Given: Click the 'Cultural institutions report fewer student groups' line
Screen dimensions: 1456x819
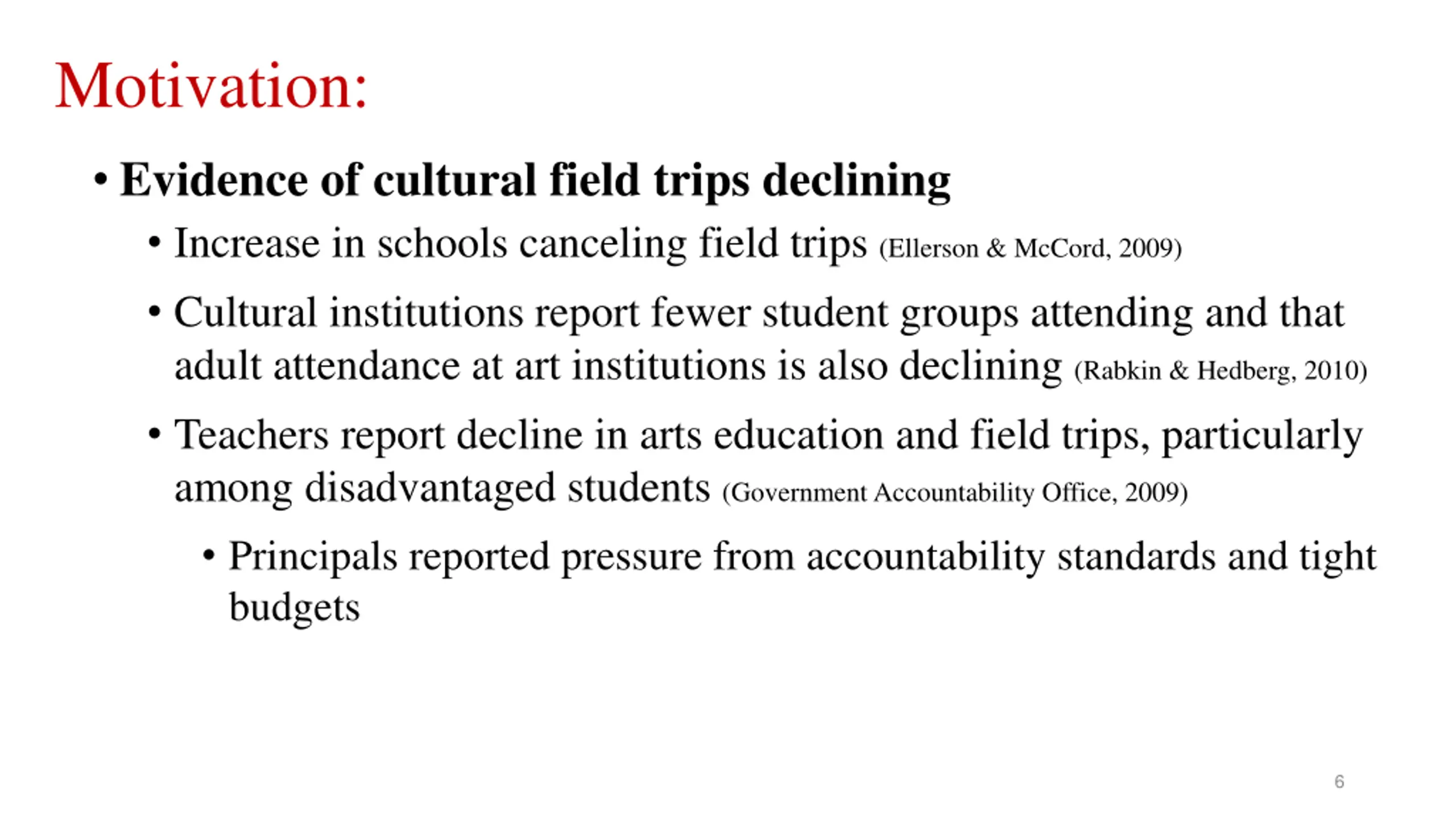Looking at the screenshot, I should 759,314.
